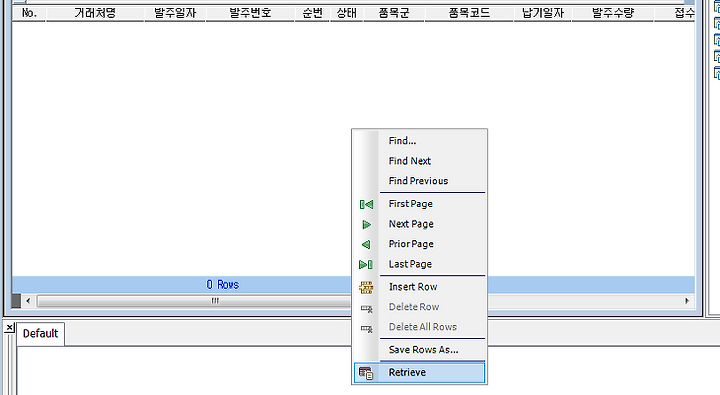
Task: Click the 순번 column header
Action: click(312, 13)
